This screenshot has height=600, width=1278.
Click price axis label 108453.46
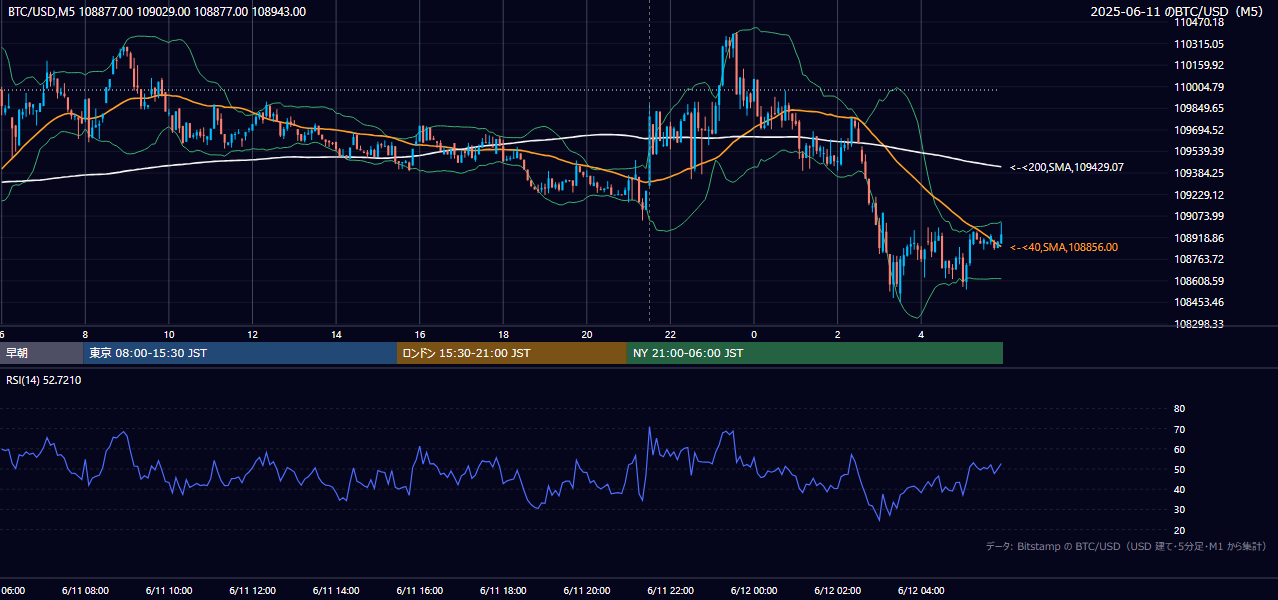coord(1199,302)
